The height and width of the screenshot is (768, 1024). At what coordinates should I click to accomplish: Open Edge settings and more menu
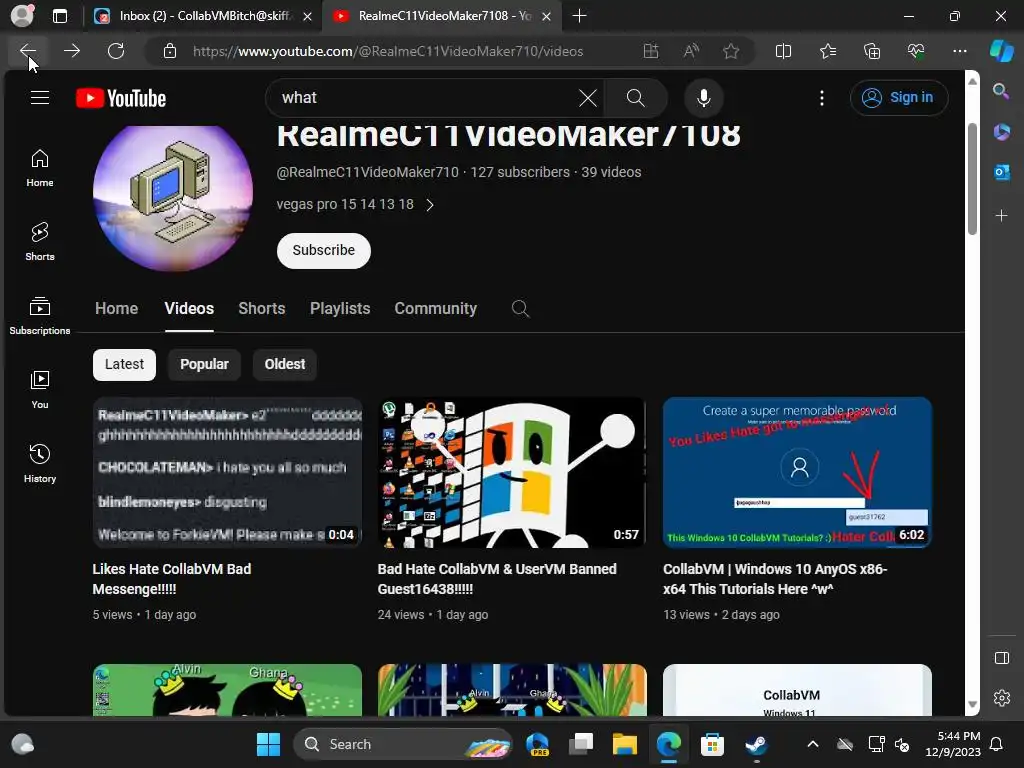coord(959,51)
